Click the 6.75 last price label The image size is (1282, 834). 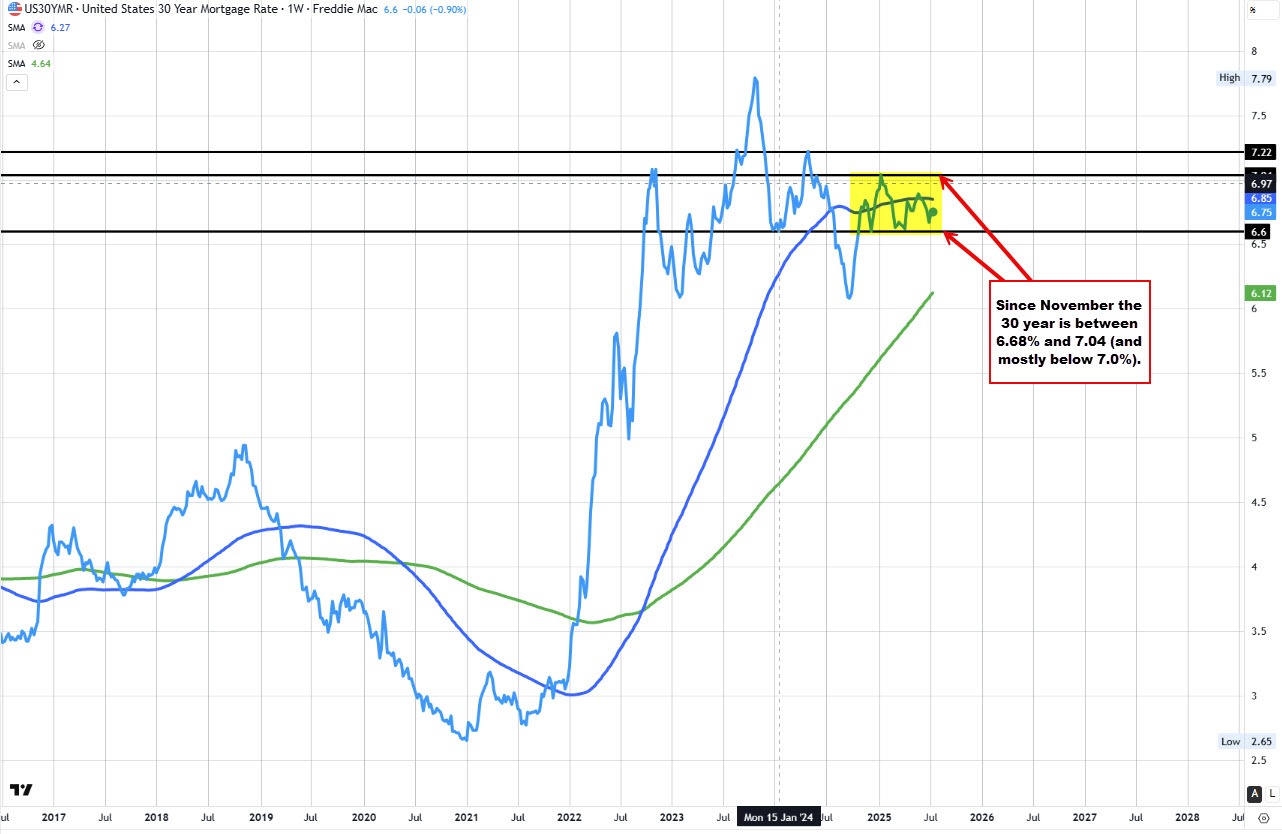1258,212
